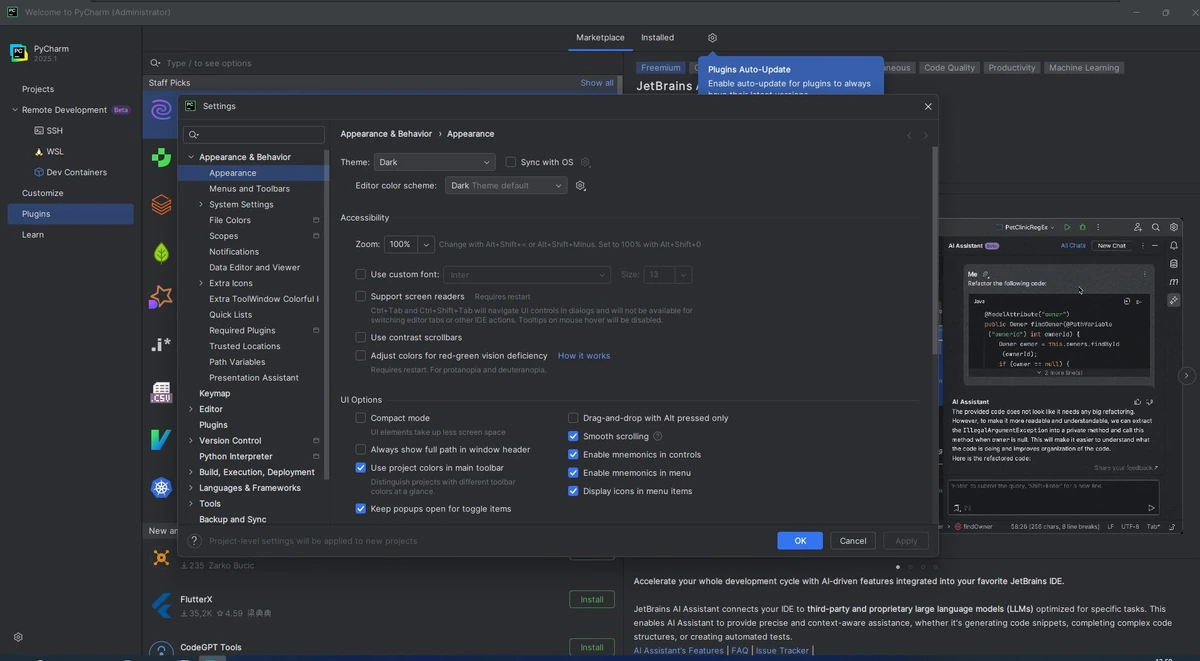Viewport: 1200px width, 661px height.
Task: Enable Support screen readers
Action: point(361,296)
